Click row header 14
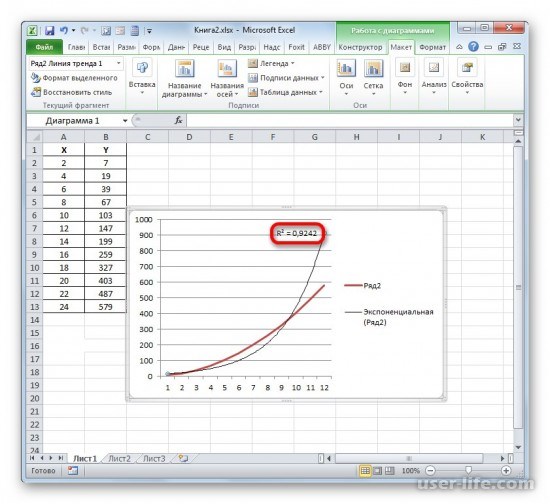Image resolution: width=550 pixels, height=504 pixels. pyautogui.click(x=35, y=320)
